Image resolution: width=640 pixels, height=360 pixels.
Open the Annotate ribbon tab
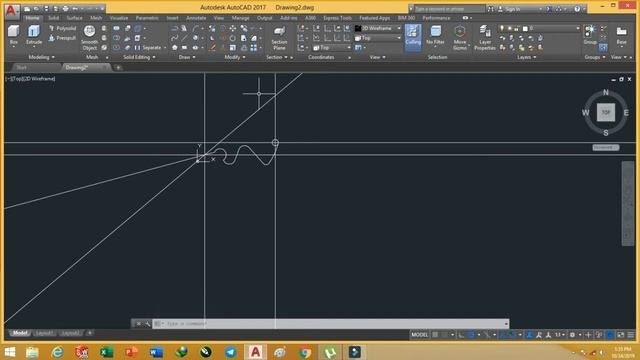coord(196,18)
